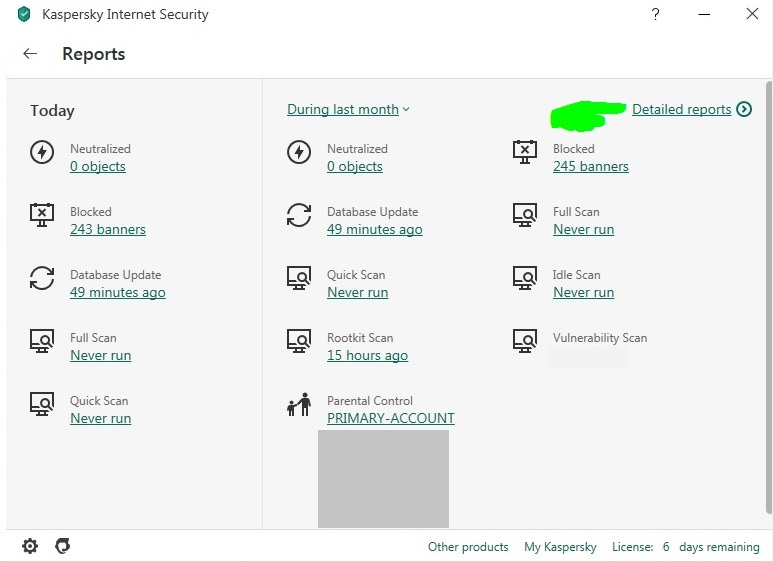Click the monthly Database Update refresh icon
Image resolution: width=773 pixels, height=561 pixels.
click(x=299, y=215)
